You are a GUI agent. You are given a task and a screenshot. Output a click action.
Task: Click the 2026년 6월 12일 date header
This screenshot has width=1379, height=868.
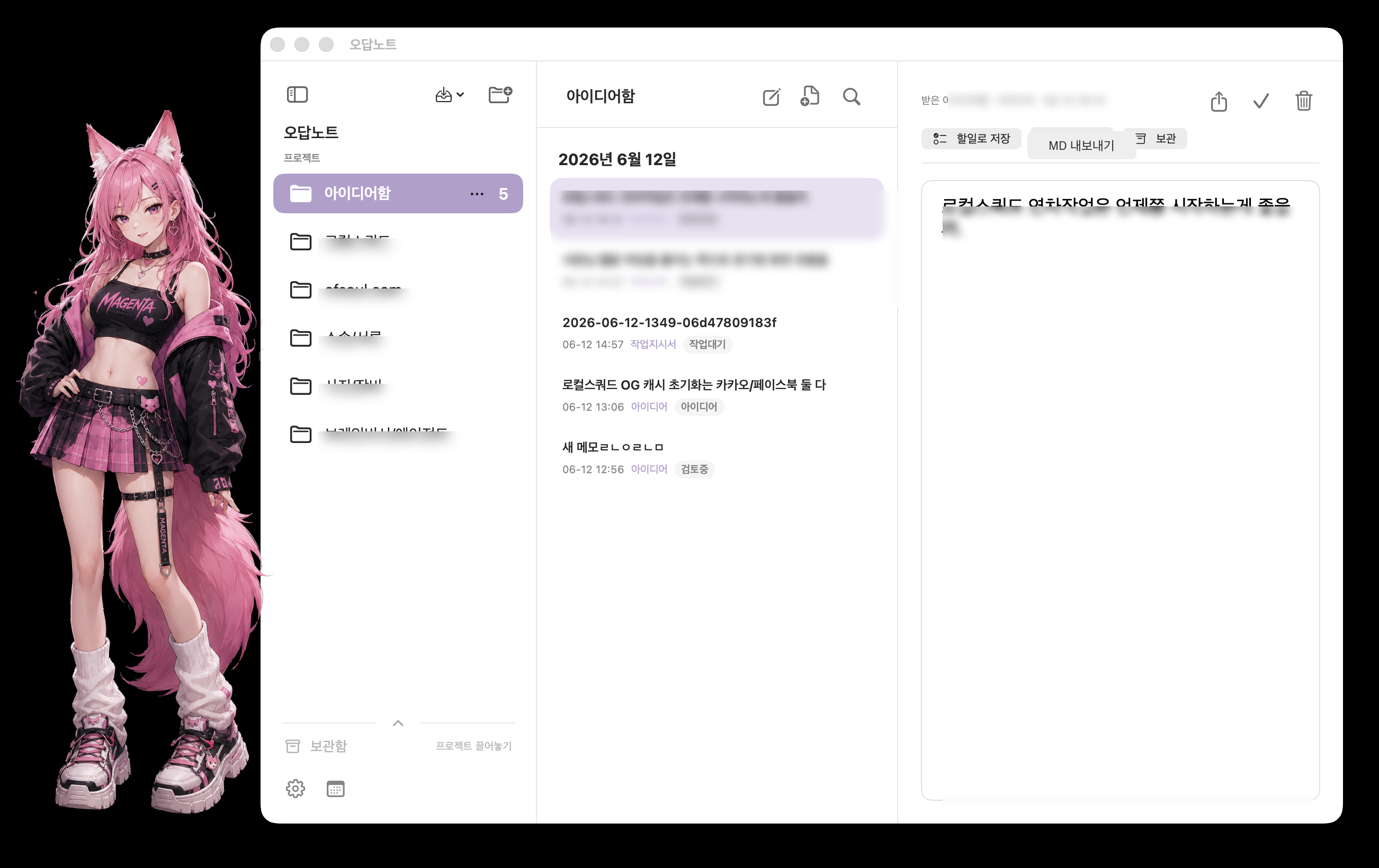click(617, 159)
